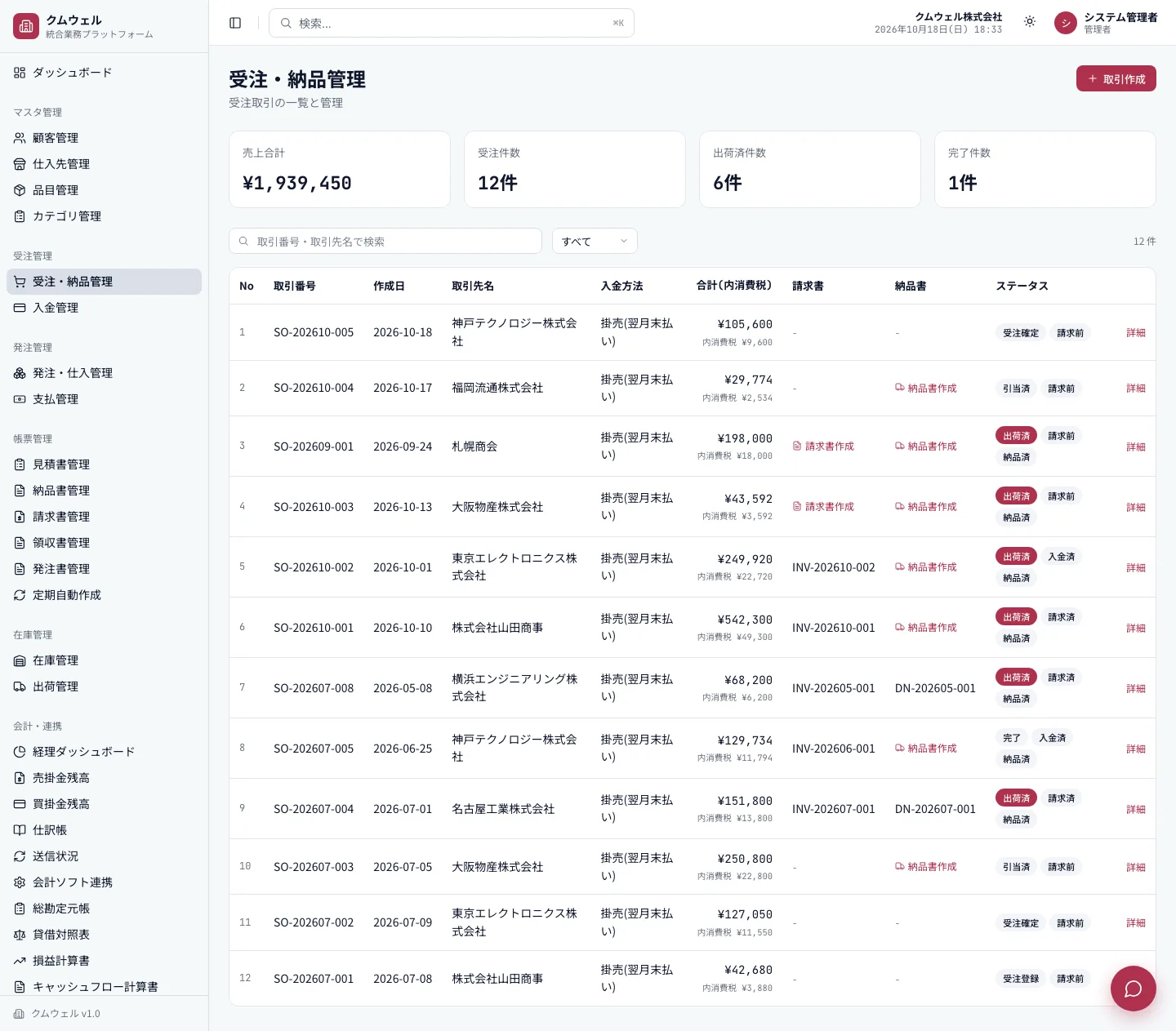Click the 合計(内消費税) column header
Viewport: 1176px width, 1031px height.
coord(733,286)
